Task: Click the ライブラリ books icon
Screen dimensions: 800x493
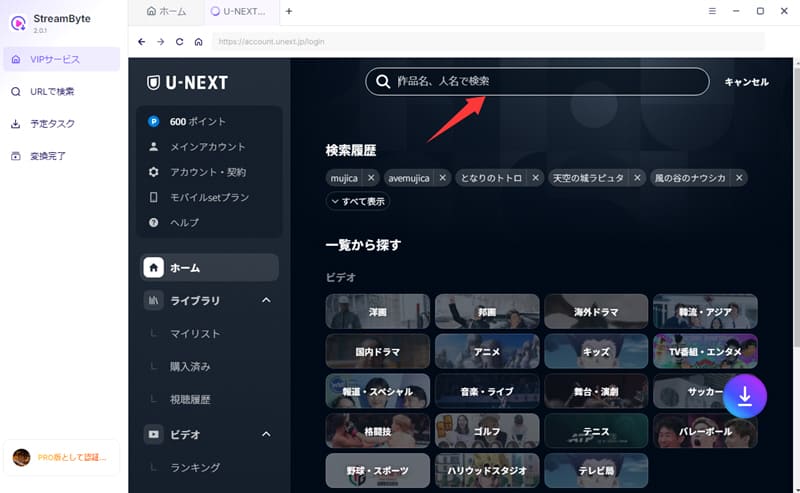Action: pyautogui.click(x=153, y=300)
